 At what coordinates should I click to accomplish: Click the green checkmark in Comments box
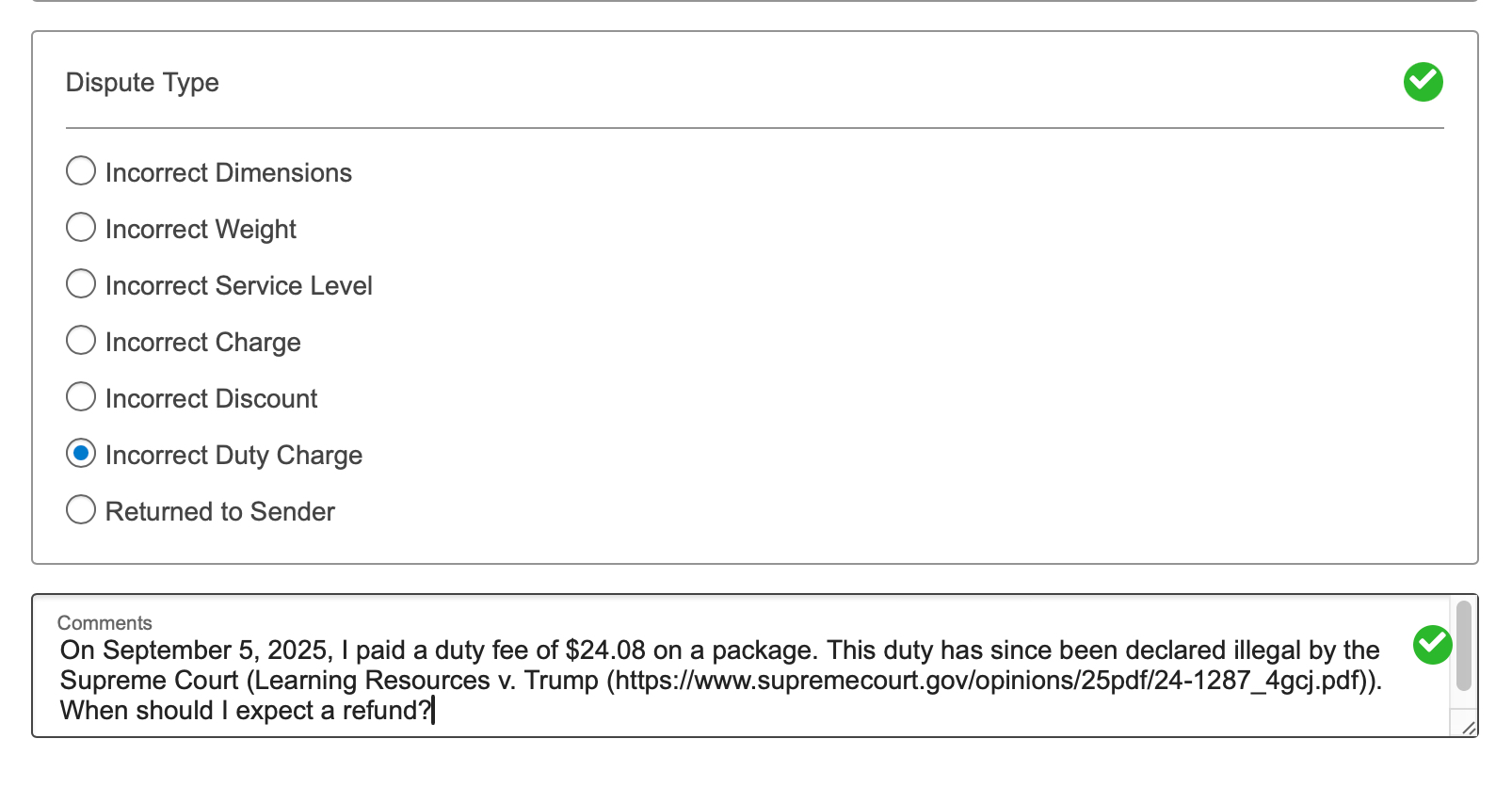click(1432, 645)
